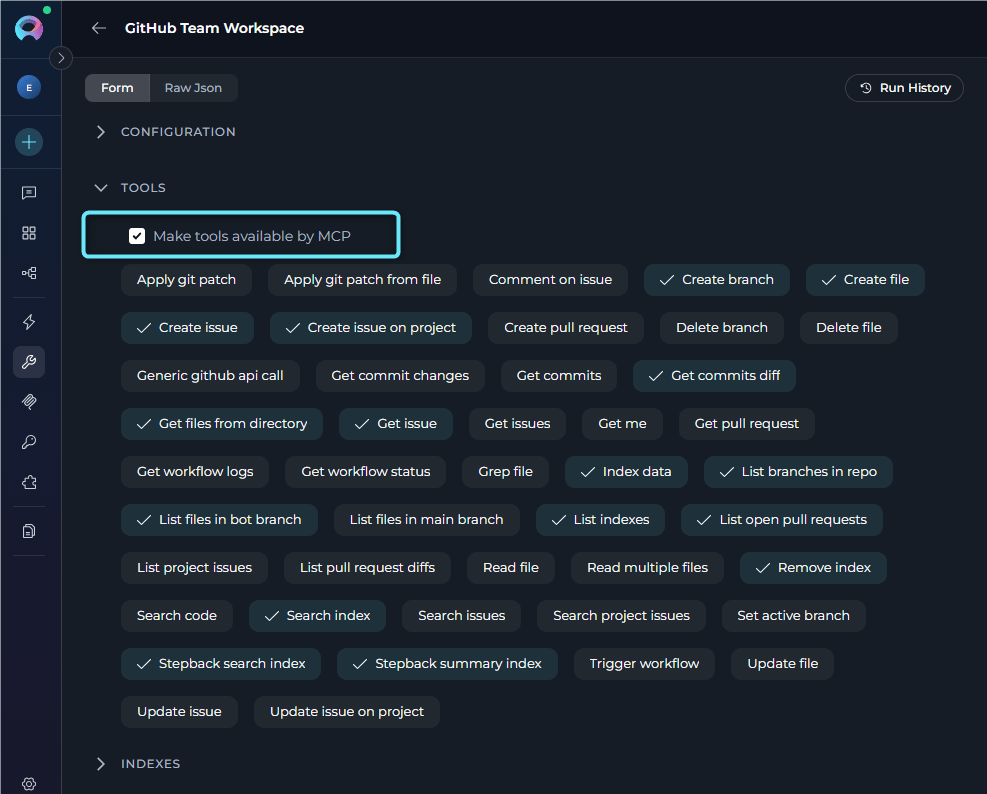Deselect the Get issue tool

pyautogui.click(x=395, y=424)
